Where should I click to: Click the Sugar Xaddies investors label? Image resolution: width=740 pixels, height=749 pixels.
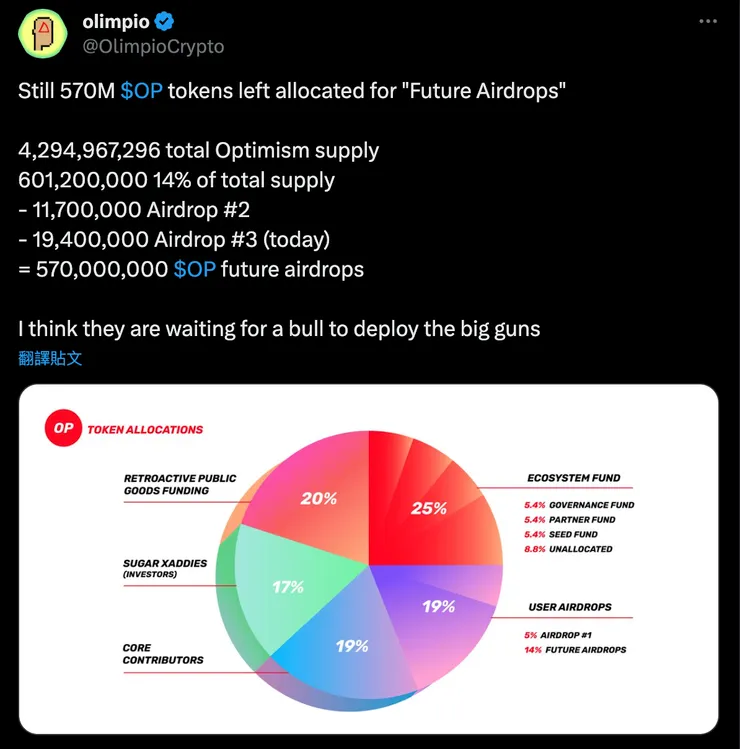(165, 568)
